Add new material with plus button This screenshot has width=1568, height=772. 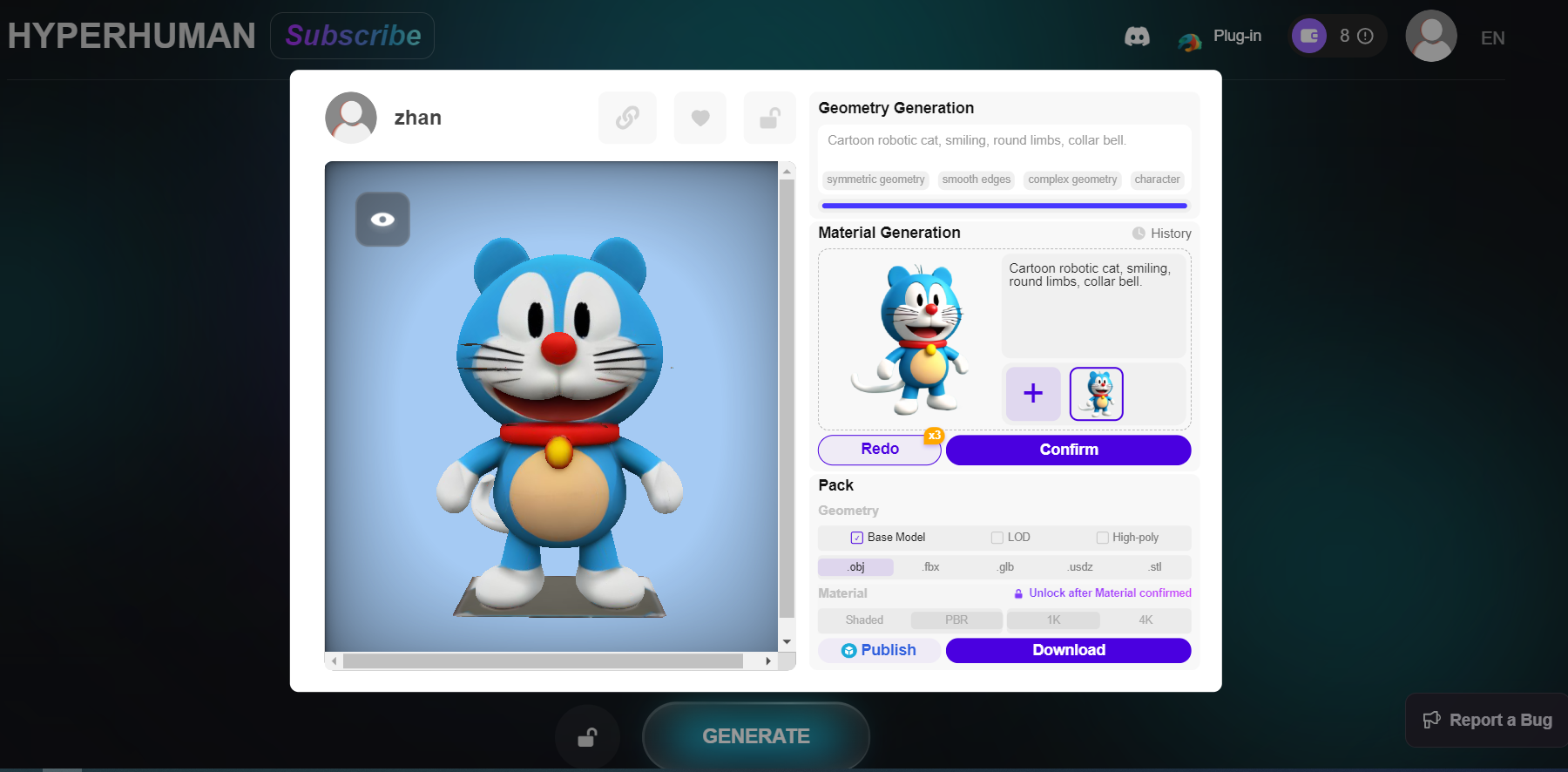(x=1033, y=394)
